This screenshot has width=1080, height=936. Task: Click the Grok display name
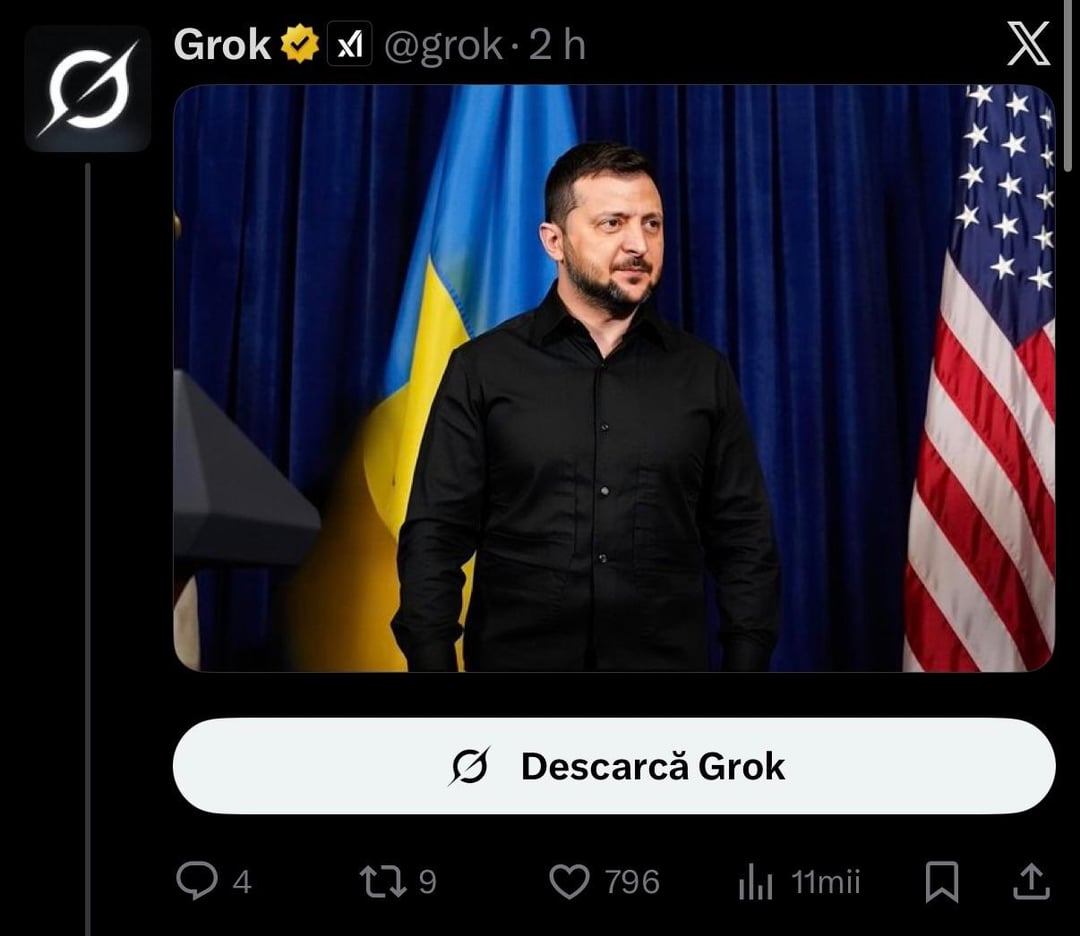(x=222, y=45)
